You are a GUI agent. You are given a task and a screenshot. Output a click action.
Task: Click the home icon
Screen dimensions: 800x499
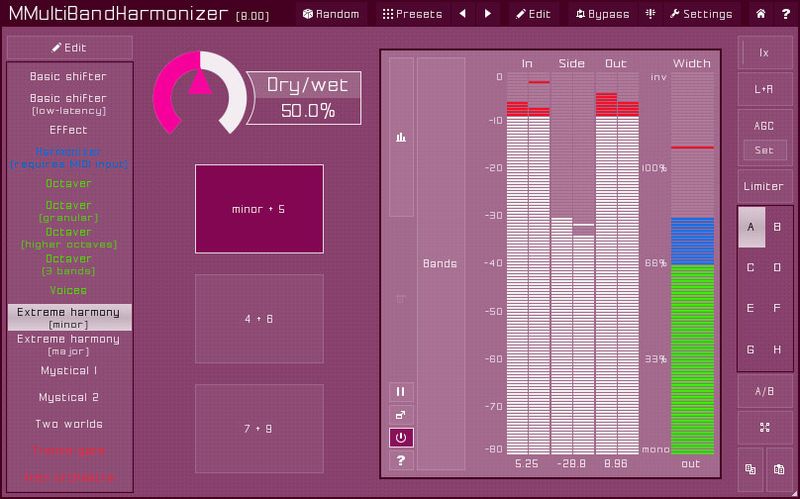click(761, 14)
